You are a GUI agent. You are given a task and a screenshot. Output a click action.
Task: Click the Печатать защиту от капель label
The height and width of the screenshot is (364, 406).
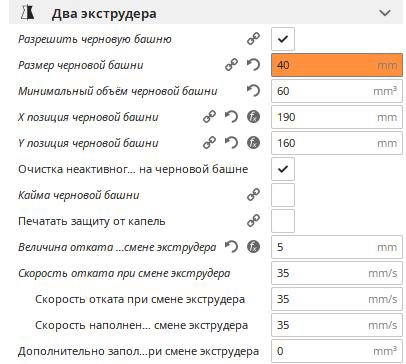coord(92,221)
